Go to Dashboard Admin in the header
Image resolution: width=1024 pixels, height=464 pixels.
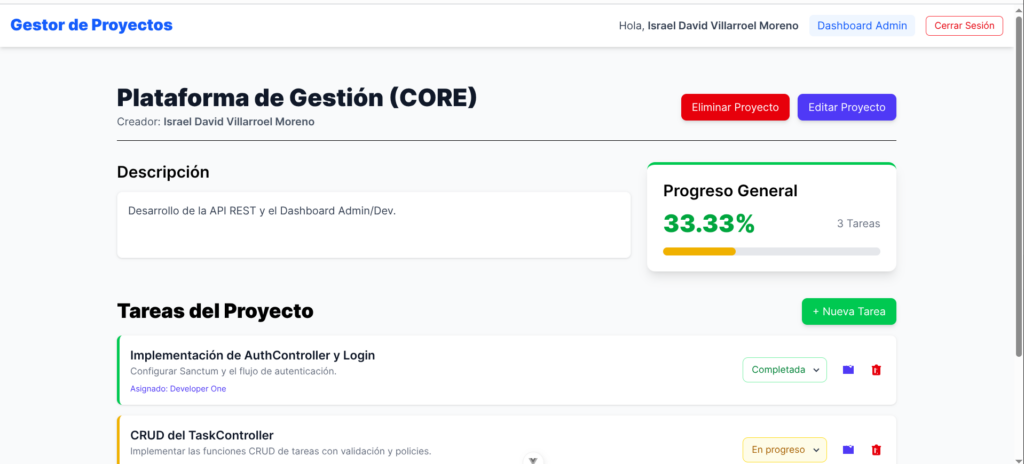point(861,26)
